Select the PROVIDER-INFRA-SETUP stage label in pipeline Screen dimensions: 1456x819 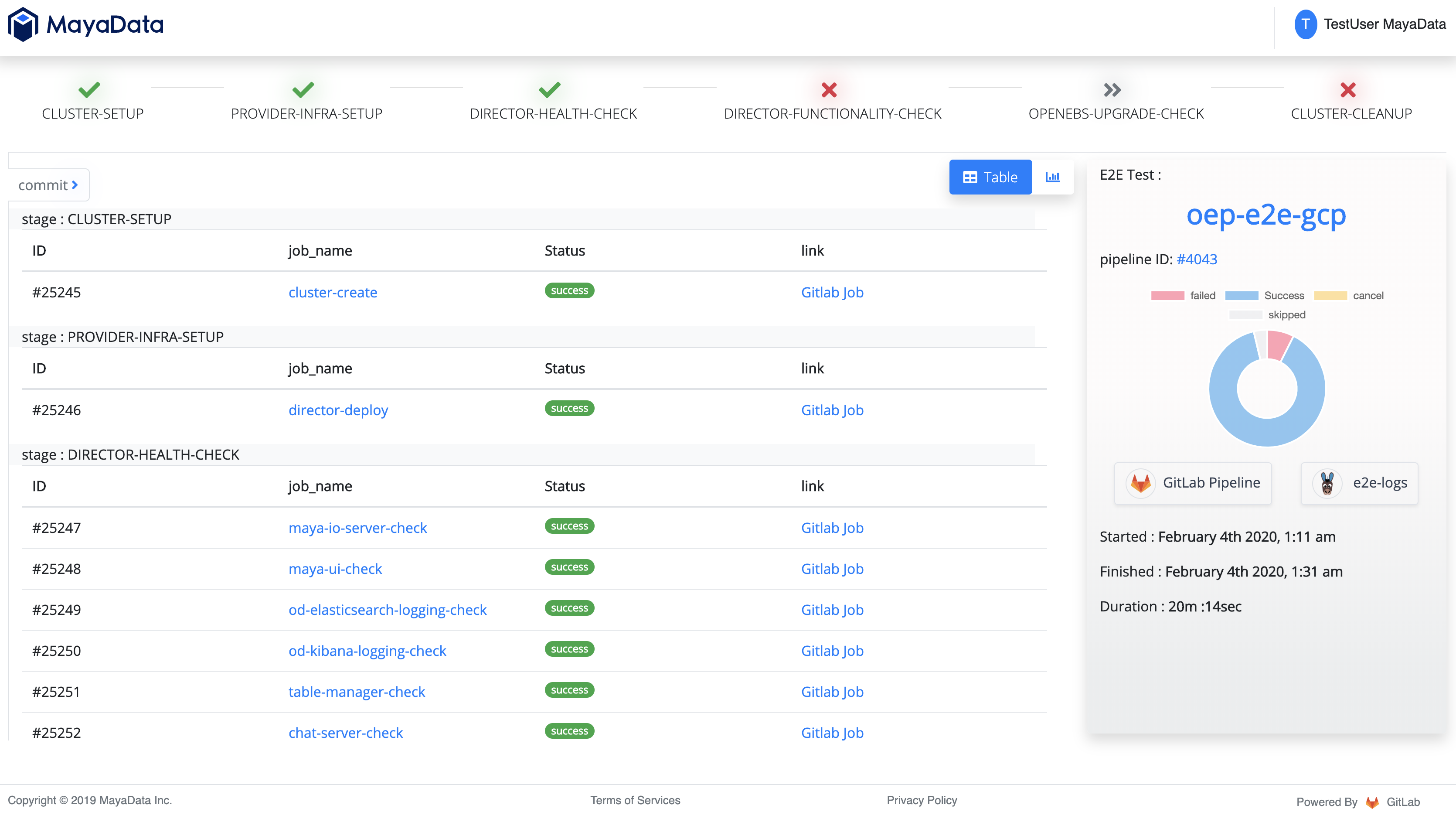306,114
